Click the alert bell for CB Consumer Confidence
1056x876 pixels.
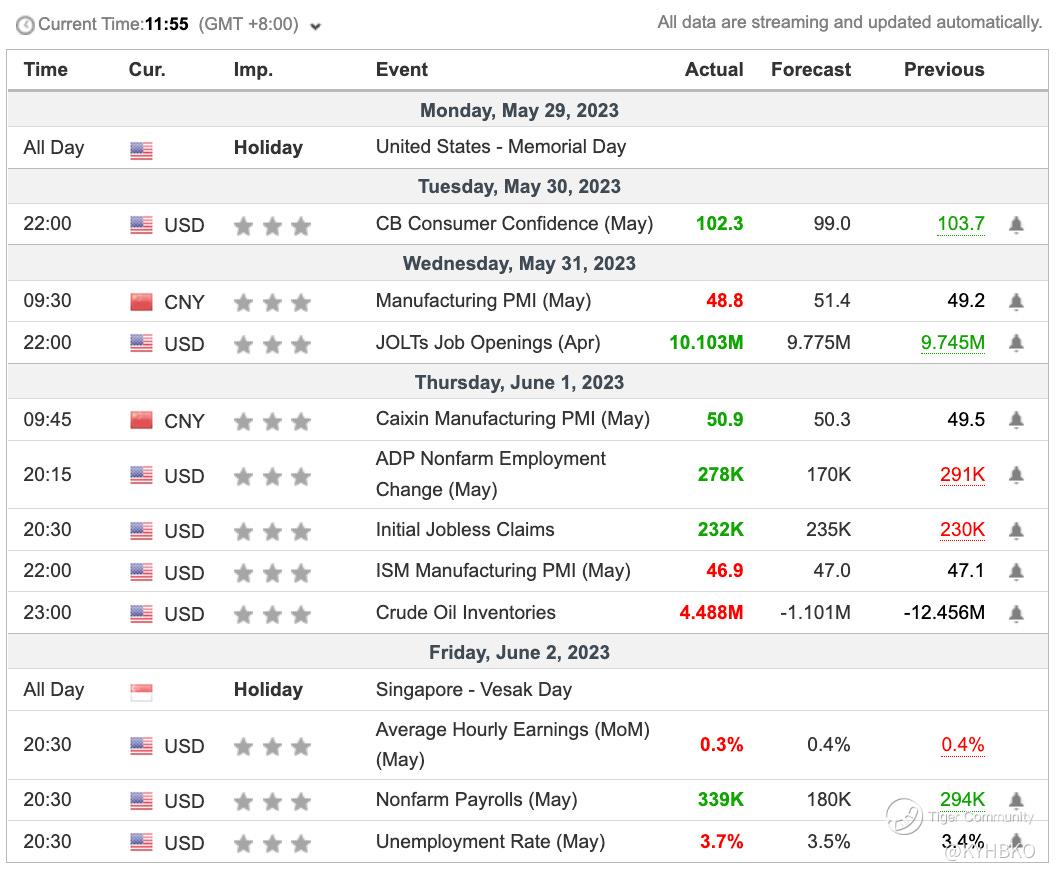coord(1016,225)
